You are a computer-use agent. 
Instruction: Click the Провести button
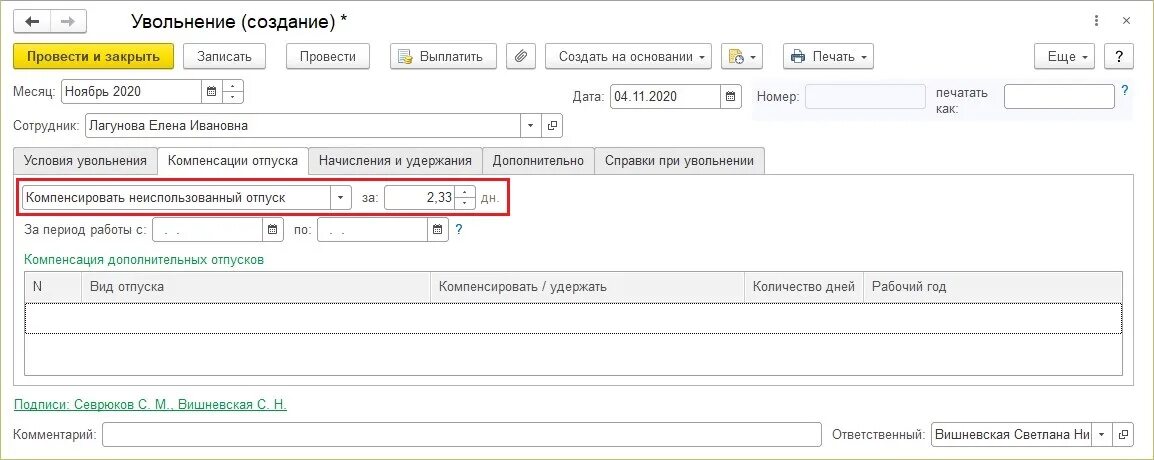pyautogui.click(x=328, y=57)
